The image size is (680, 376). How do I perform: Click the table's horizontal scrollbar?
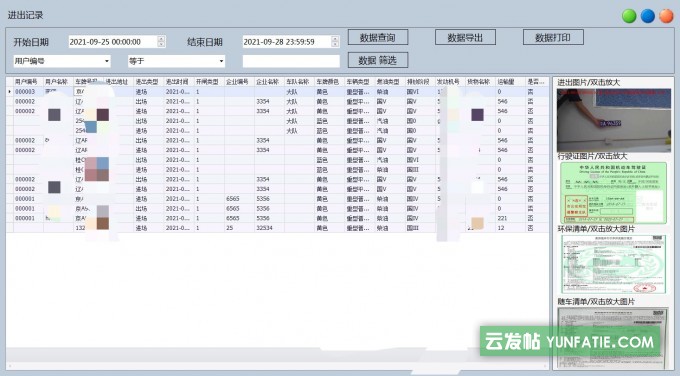tap(278, 366)
